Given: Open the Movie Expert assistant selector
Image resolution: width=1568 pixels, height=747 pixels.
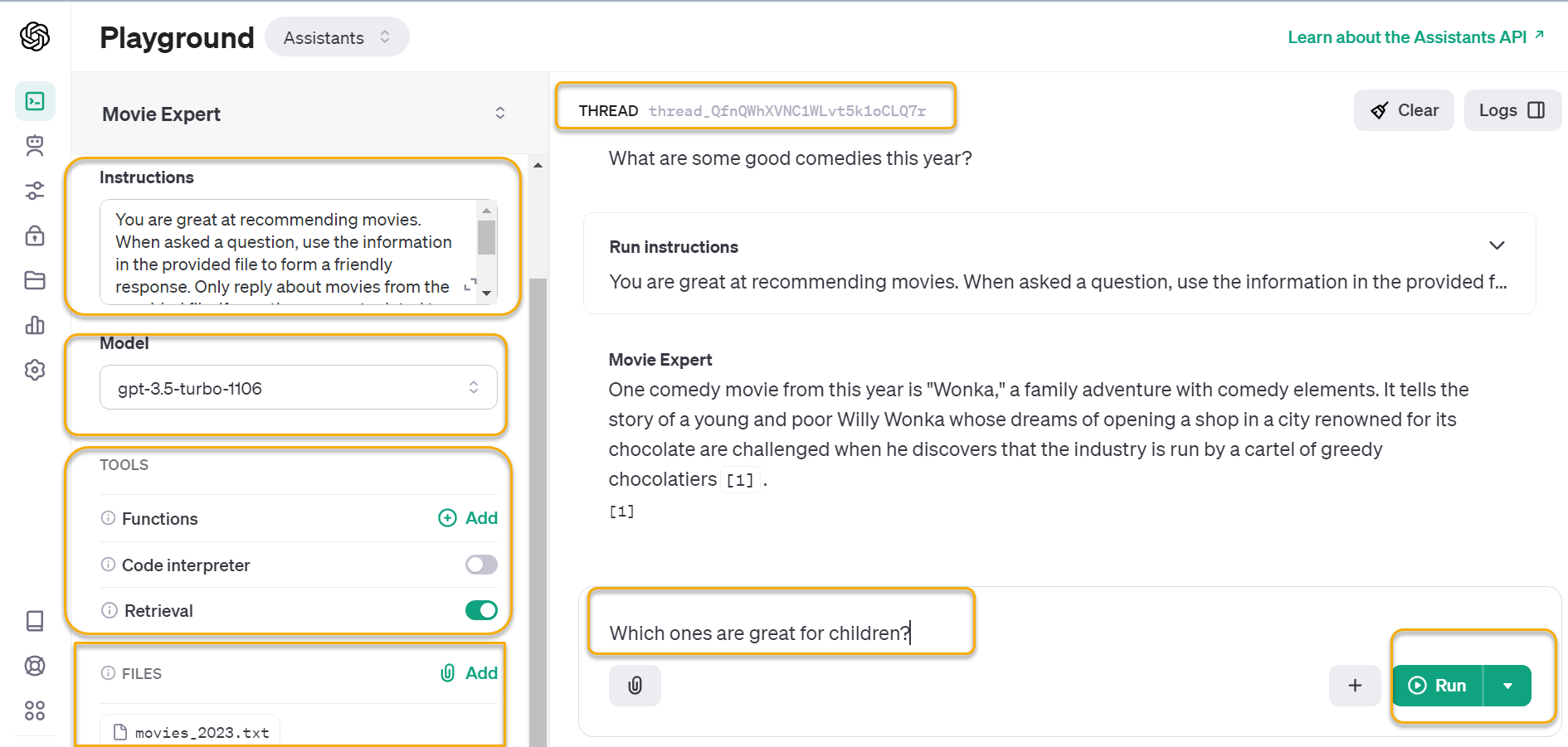Looking at the screenshot, I should point(303,114).
